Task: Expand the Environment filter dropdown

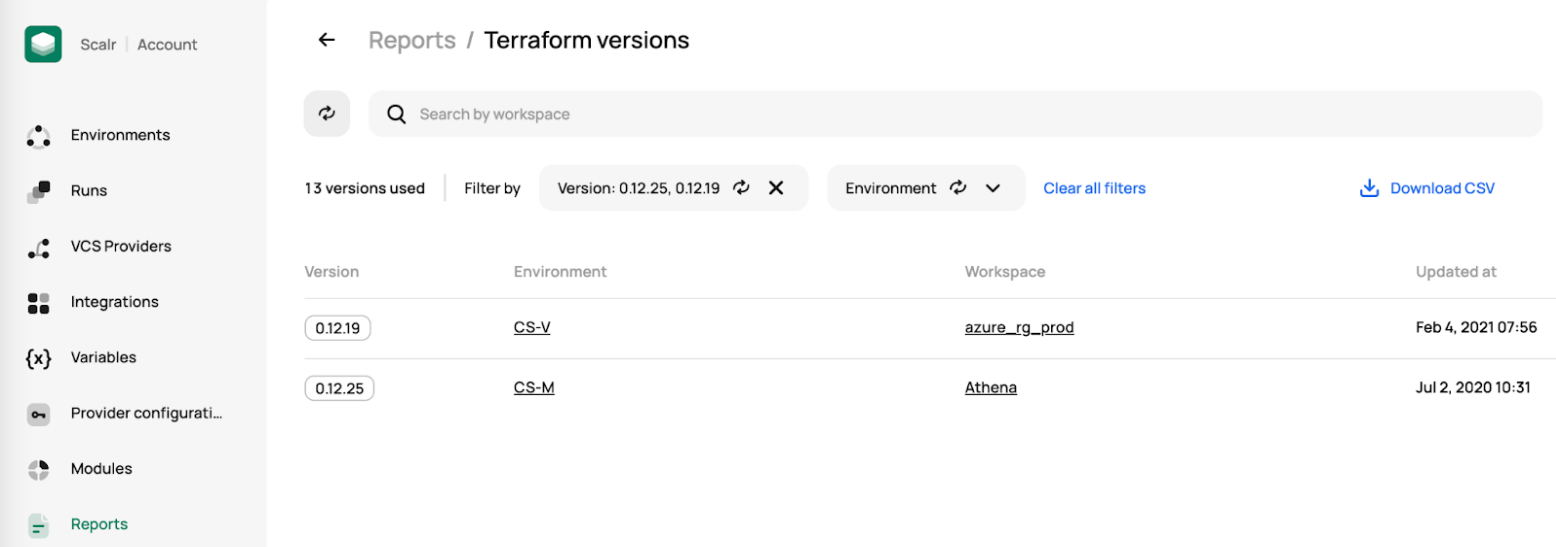Action: [993, 188]
